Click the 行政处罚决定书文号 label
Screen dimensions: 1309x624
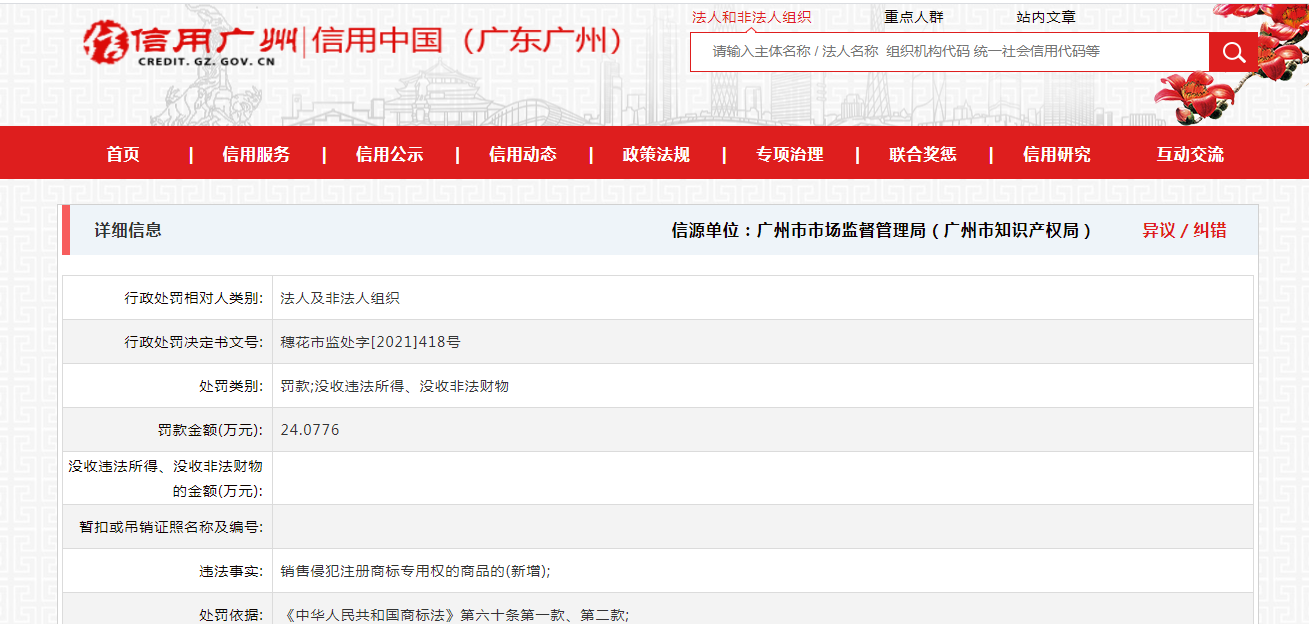click(x=194, y=342)
